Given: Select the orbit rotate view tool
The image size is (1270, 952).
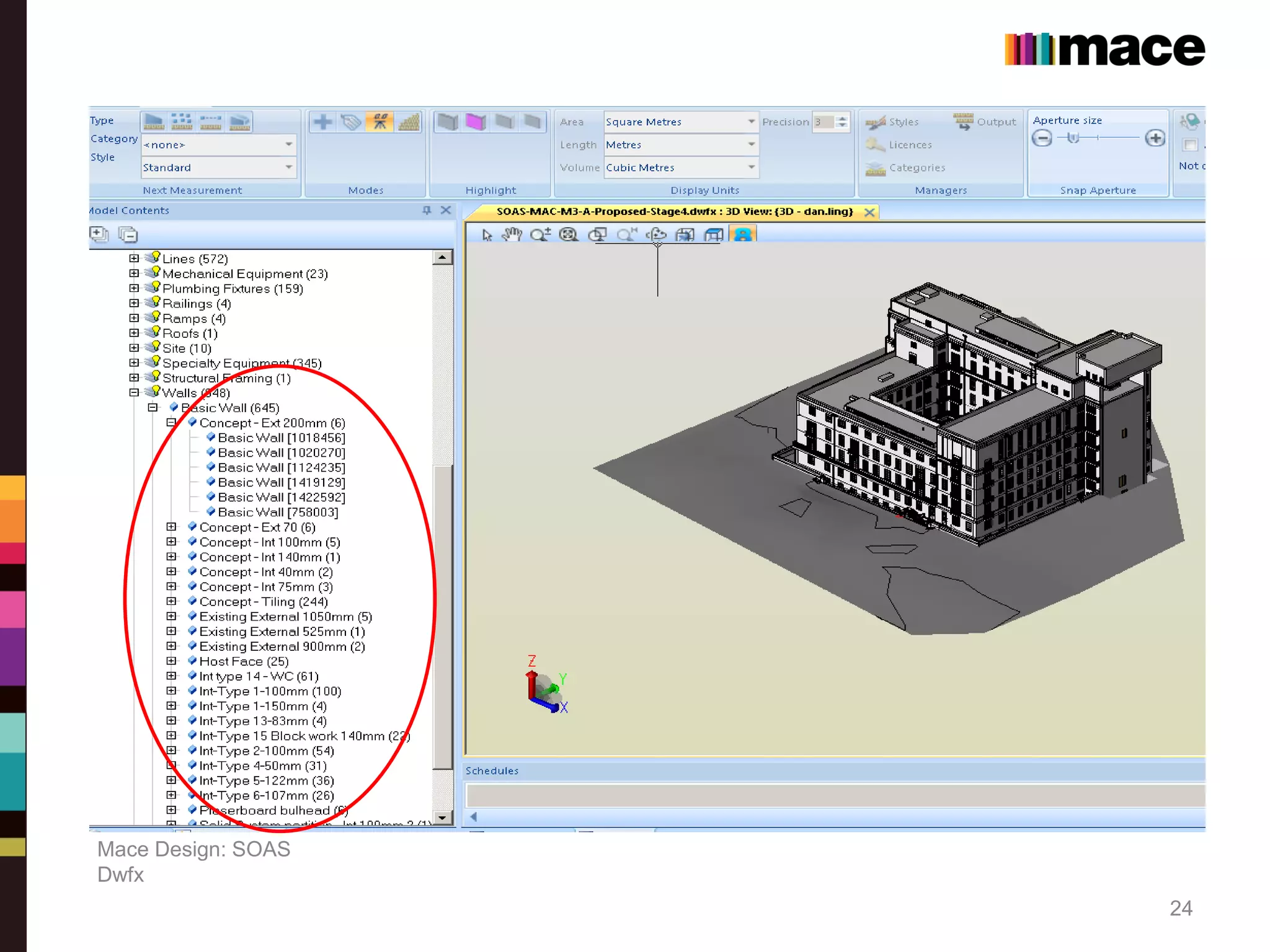Looking at the screenshot, I should [656, 235].
